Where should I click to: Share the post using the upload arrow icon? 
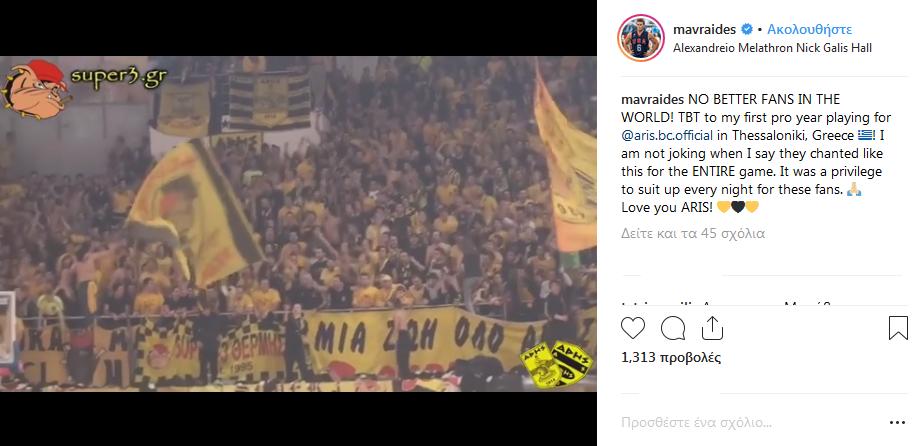pos(712,328)
